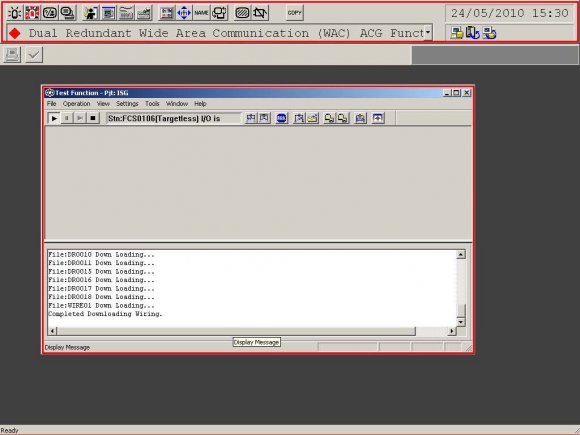
Task: Click the 'File:DR0015 Down Loading...' line
Action: click(101, 272)
